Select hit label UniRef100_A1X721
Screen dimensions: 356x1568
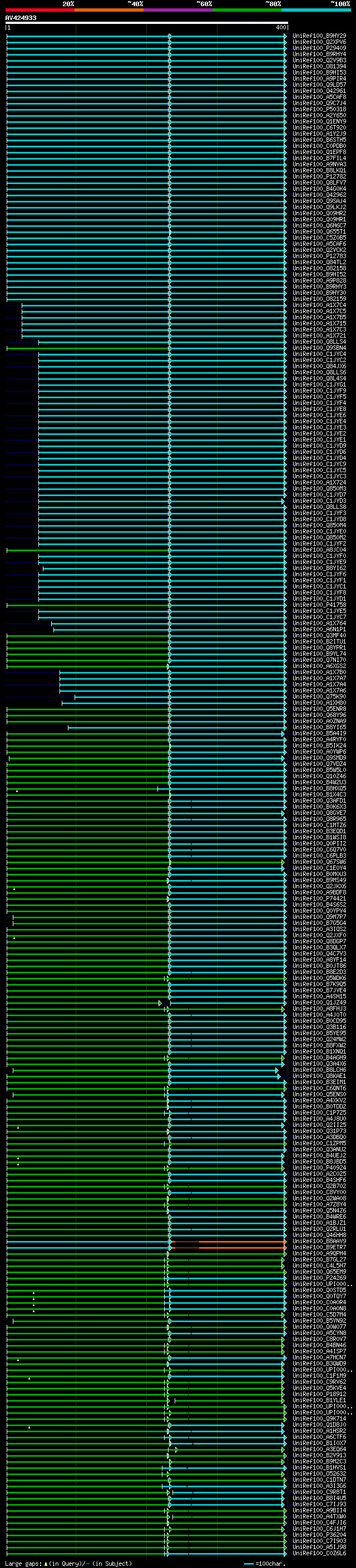[319, 335]
